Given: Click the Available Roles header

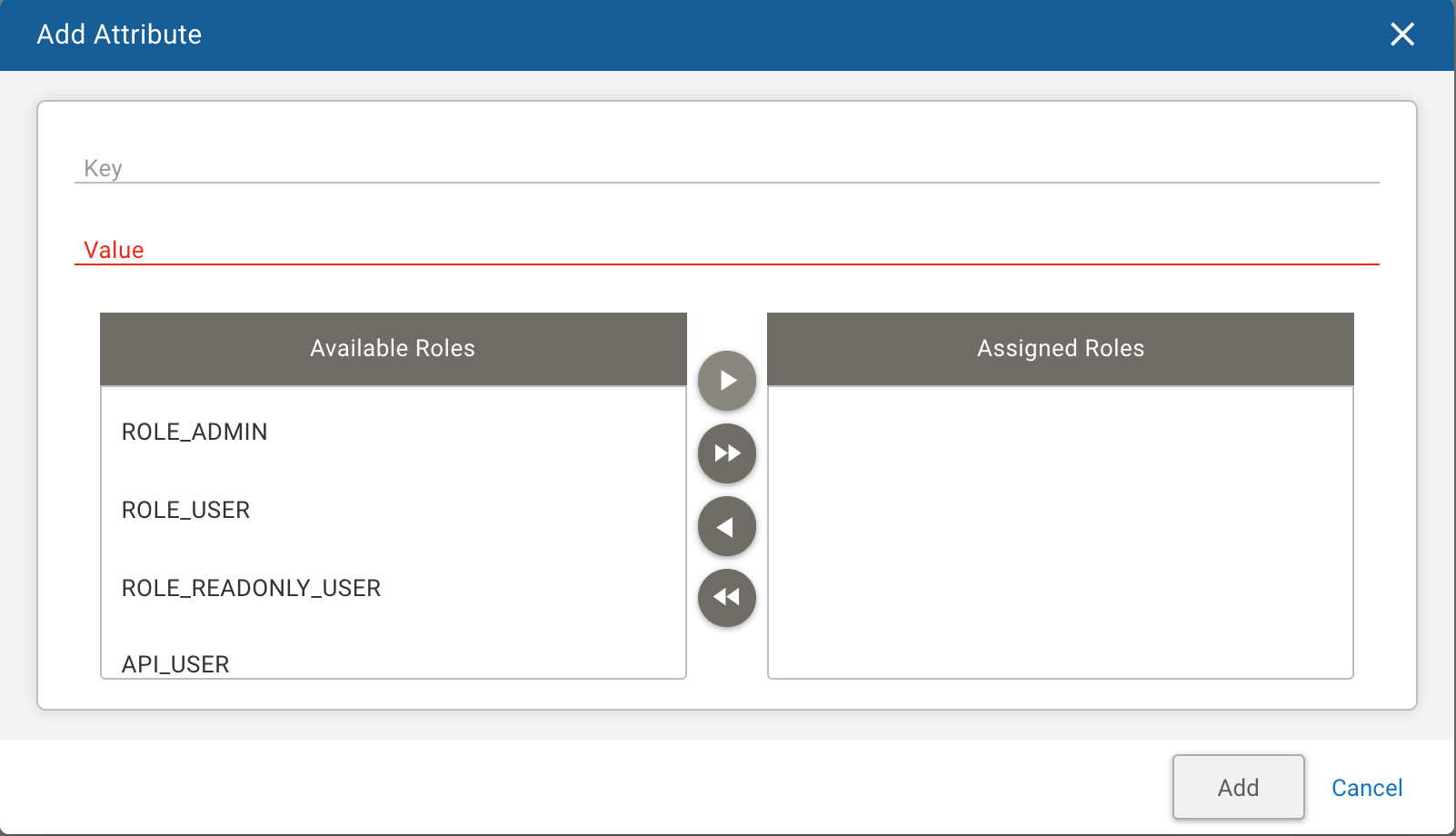Looking at the screenshot, I should coord(393,348).
